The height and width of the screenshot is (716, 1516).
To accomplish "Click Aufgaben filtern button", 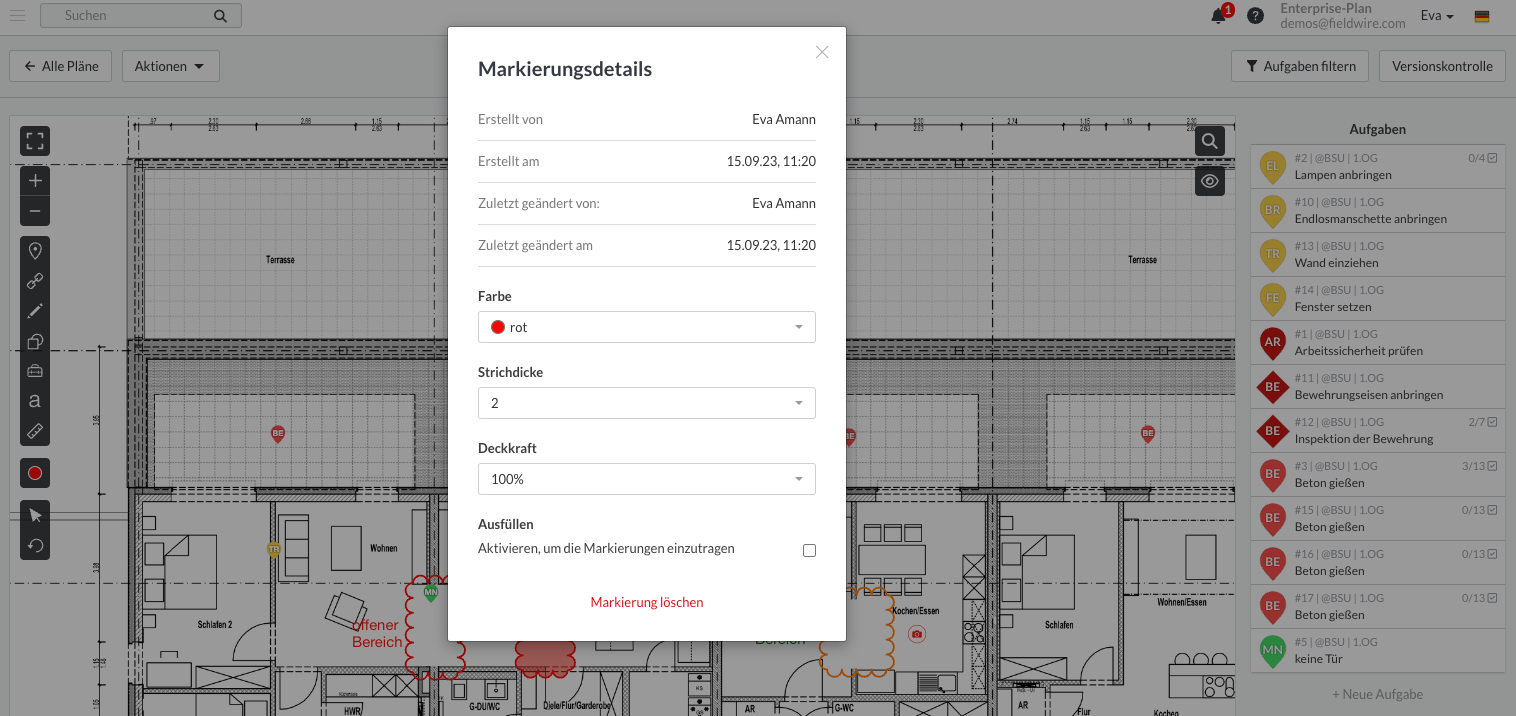I will (1301, 66).
